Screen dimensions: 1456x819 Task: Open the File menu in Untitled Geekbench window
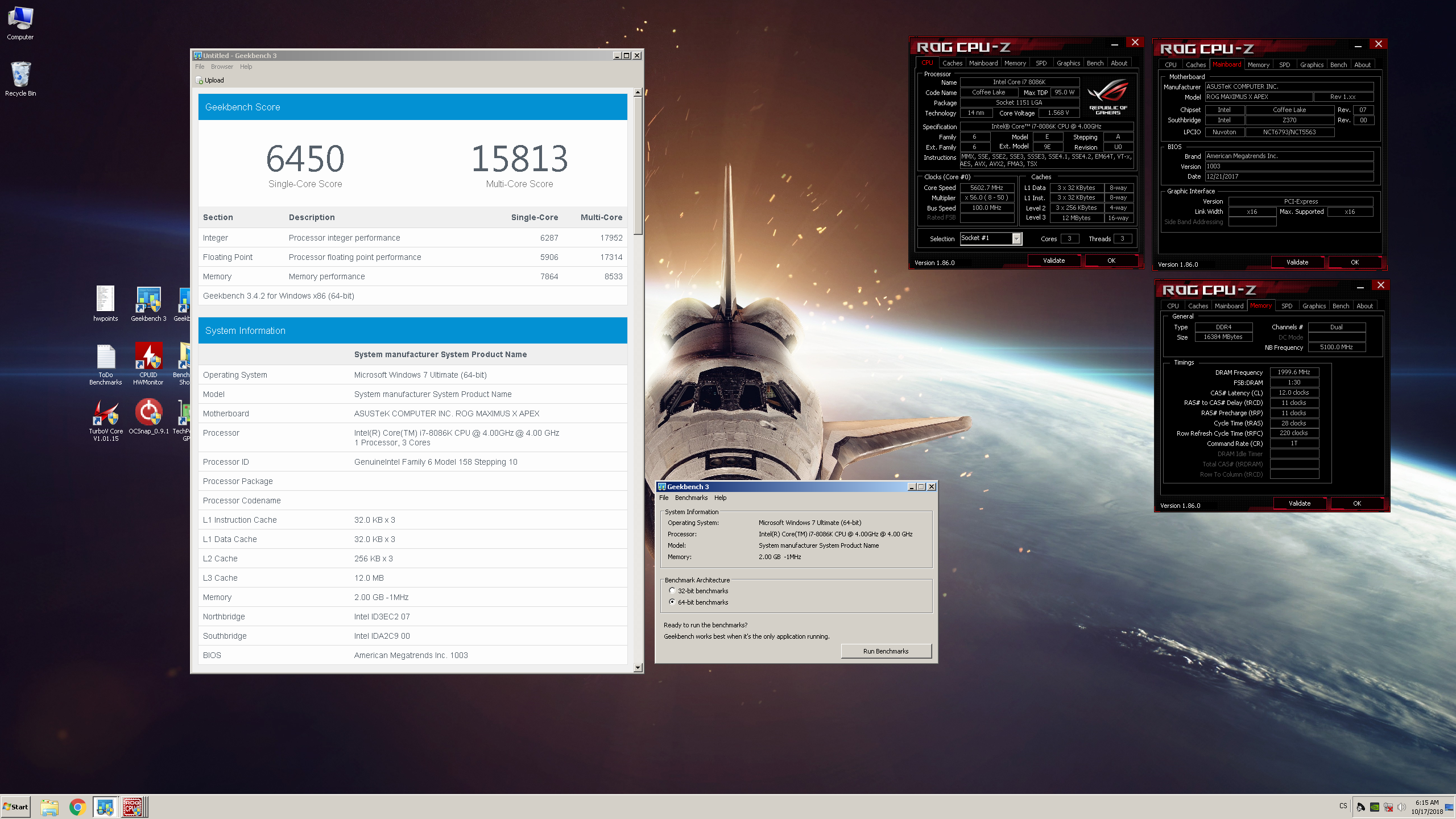coord(200,67)
